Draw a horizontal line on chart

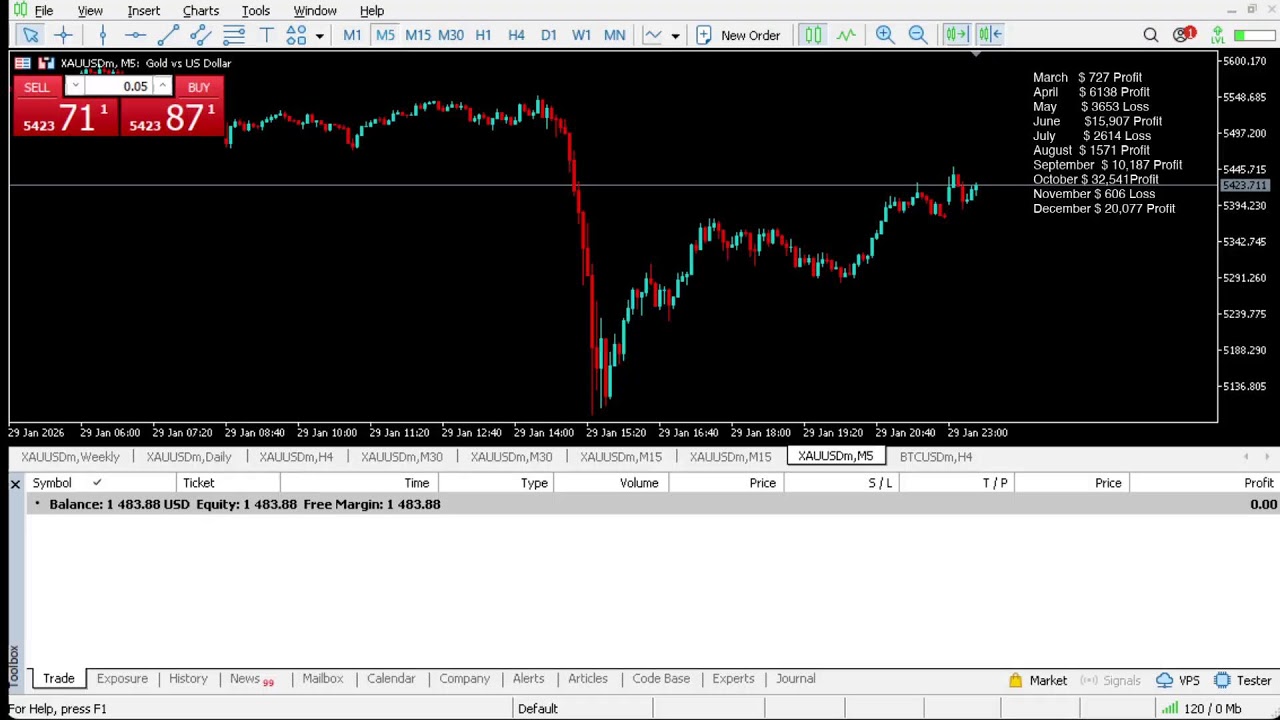point(135,35)
